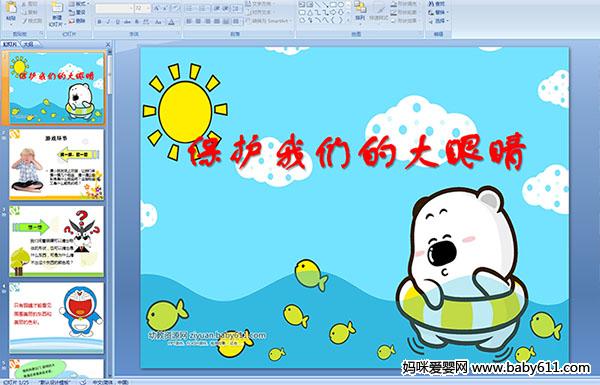Image resolution: width=600 pixels, height=385 pixels.
Task: Switch to the Outline pane tab
Action: 28,44
